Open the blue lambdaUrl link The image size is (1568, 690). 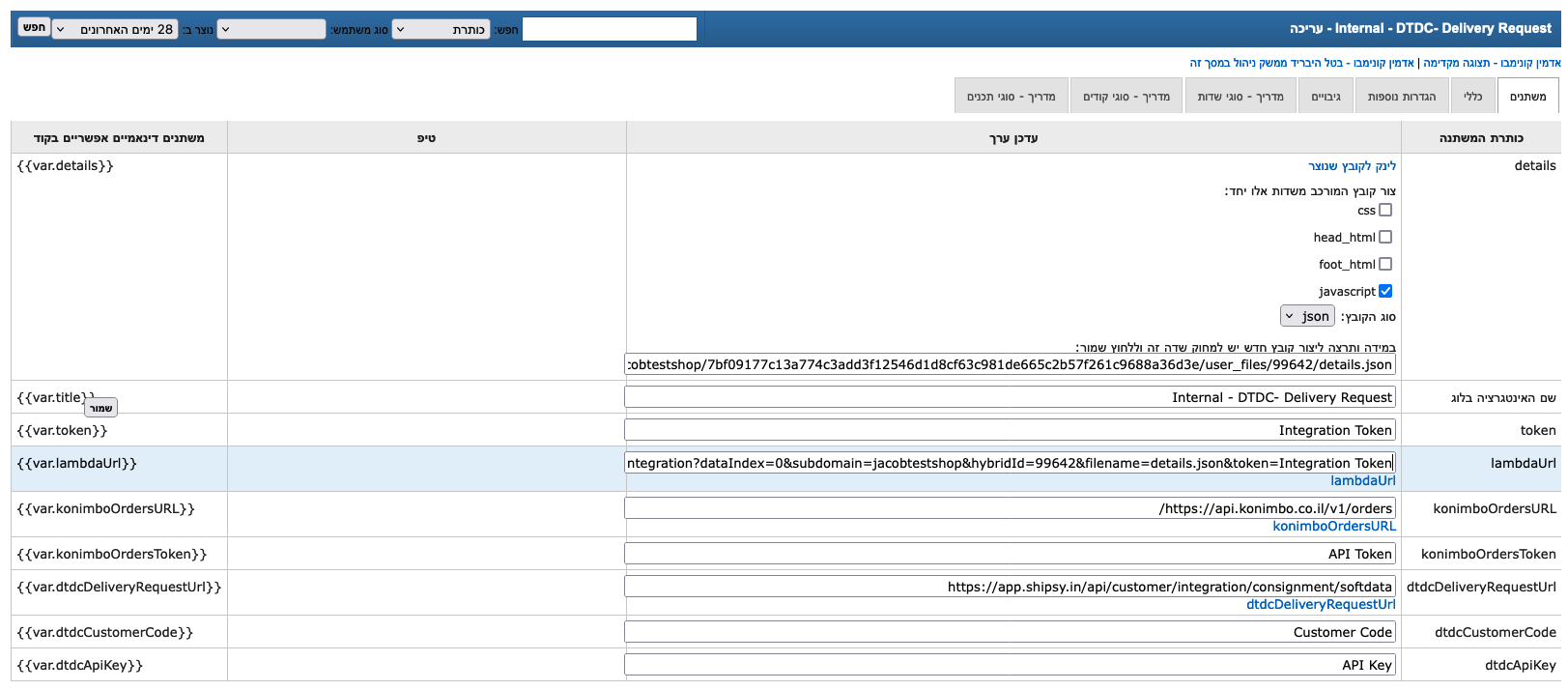(x=1362, y=480)
